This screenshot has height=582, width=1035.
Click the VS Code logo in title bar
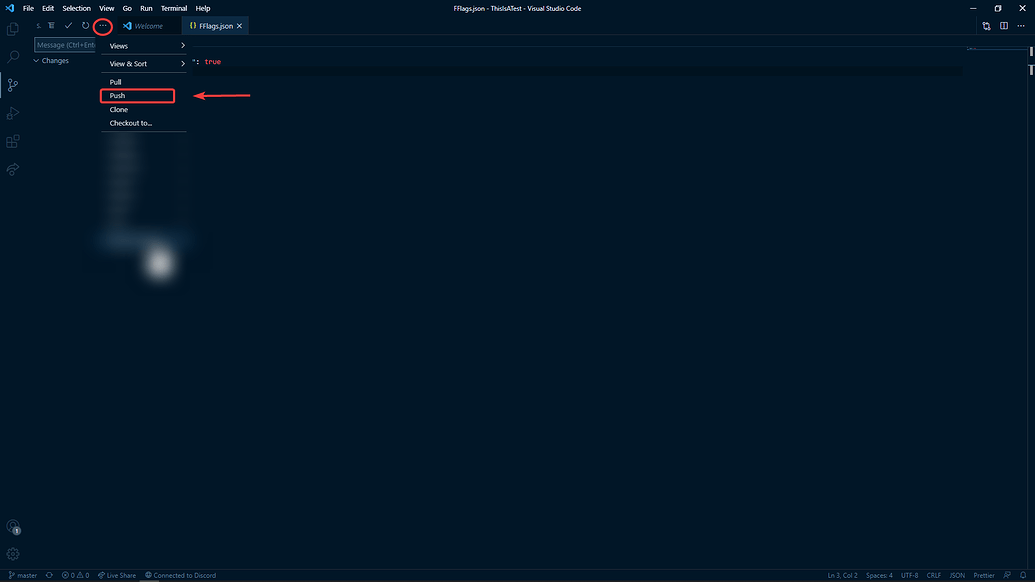(9, 8)
